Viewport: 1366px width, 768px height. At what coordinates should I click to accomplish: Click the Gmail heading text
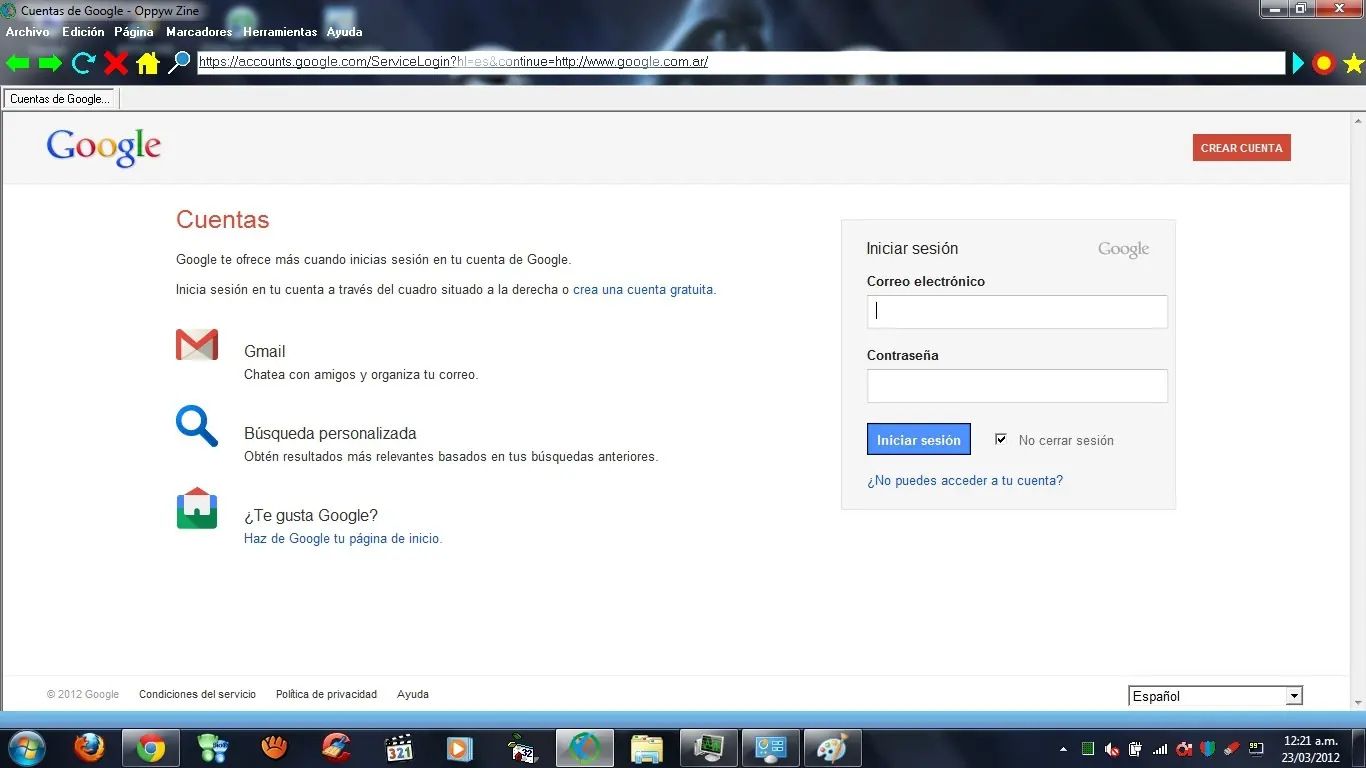tap(265, 351)
